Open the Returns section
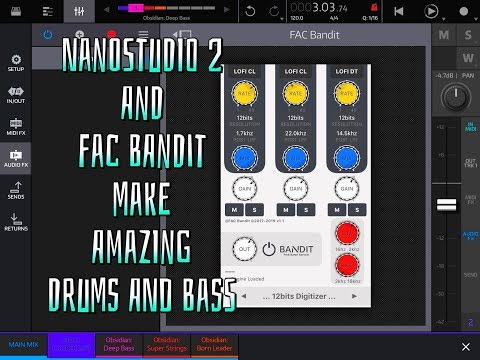The height and width of the screenshot is (360, 480). point(16,222)
